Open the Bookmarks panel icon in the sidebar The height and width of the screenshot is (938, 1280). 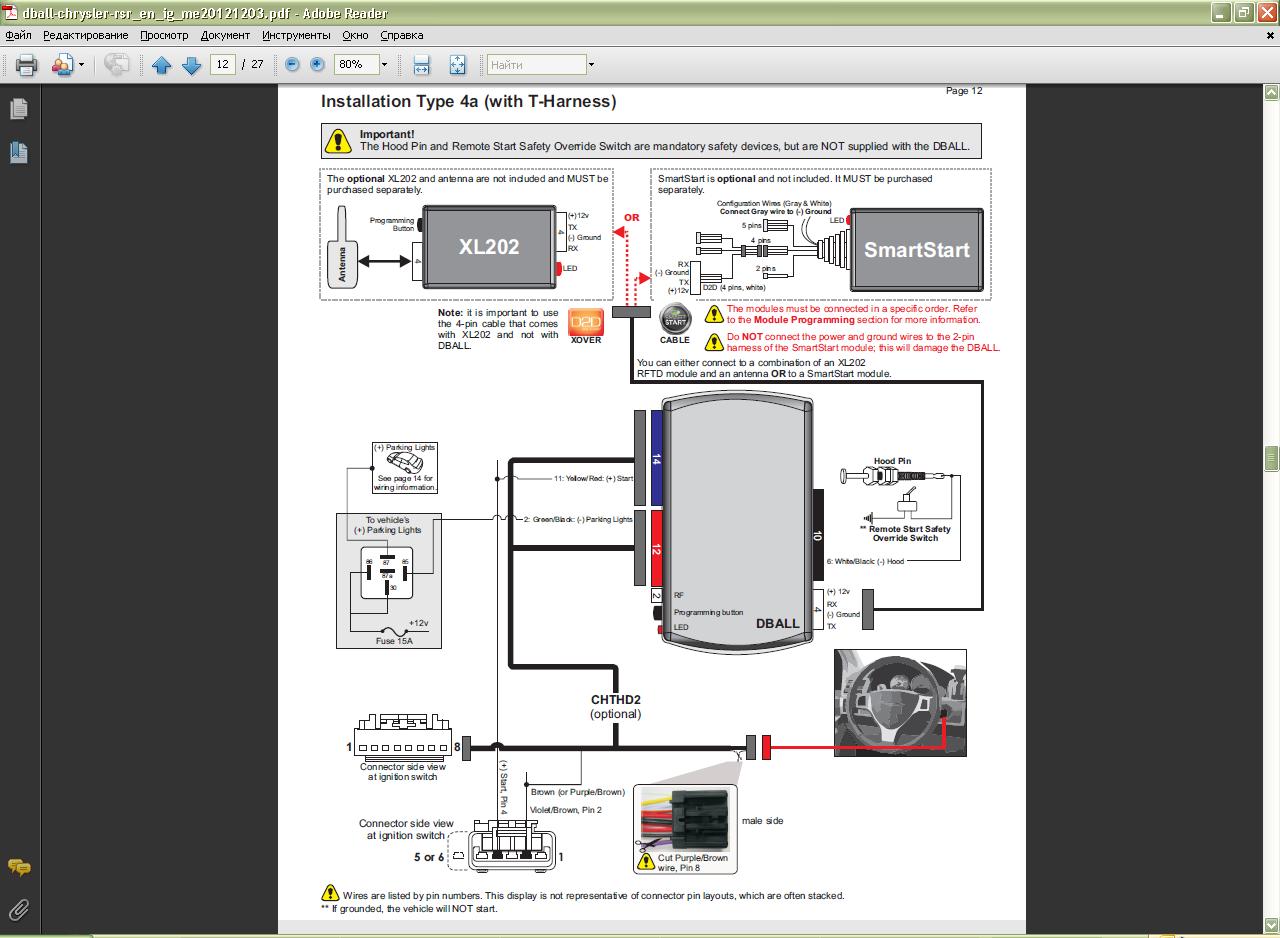pyautogui.click(x=18, y=152)
